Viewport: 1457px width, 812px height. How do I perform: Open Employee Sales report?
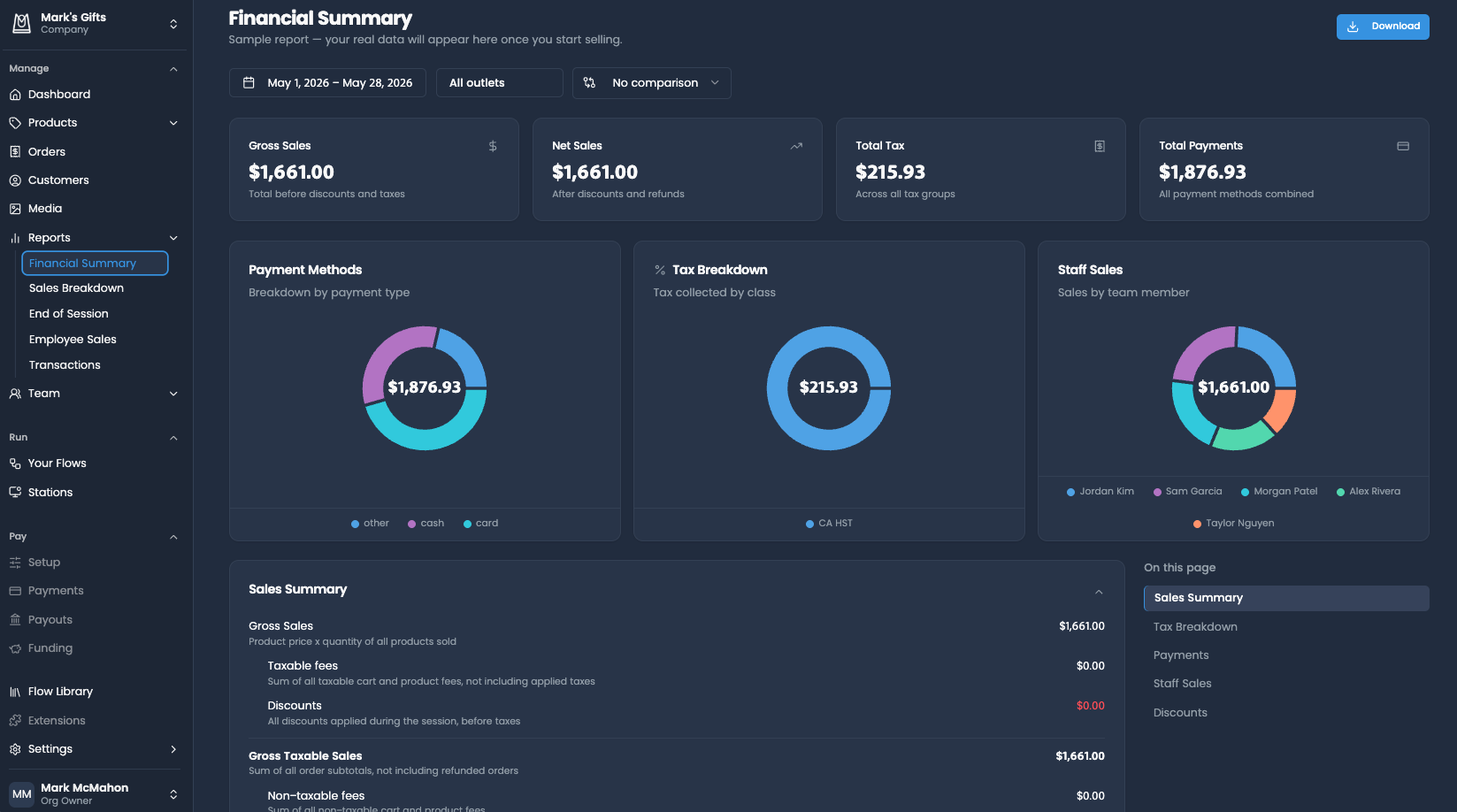[x=73, y=340]
